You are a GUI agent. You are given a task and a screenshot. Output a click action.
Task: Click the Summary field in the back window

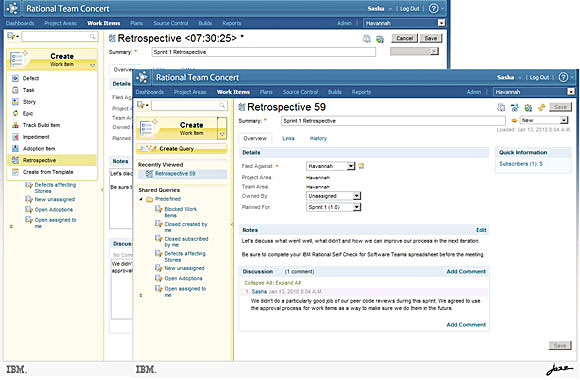264,52
